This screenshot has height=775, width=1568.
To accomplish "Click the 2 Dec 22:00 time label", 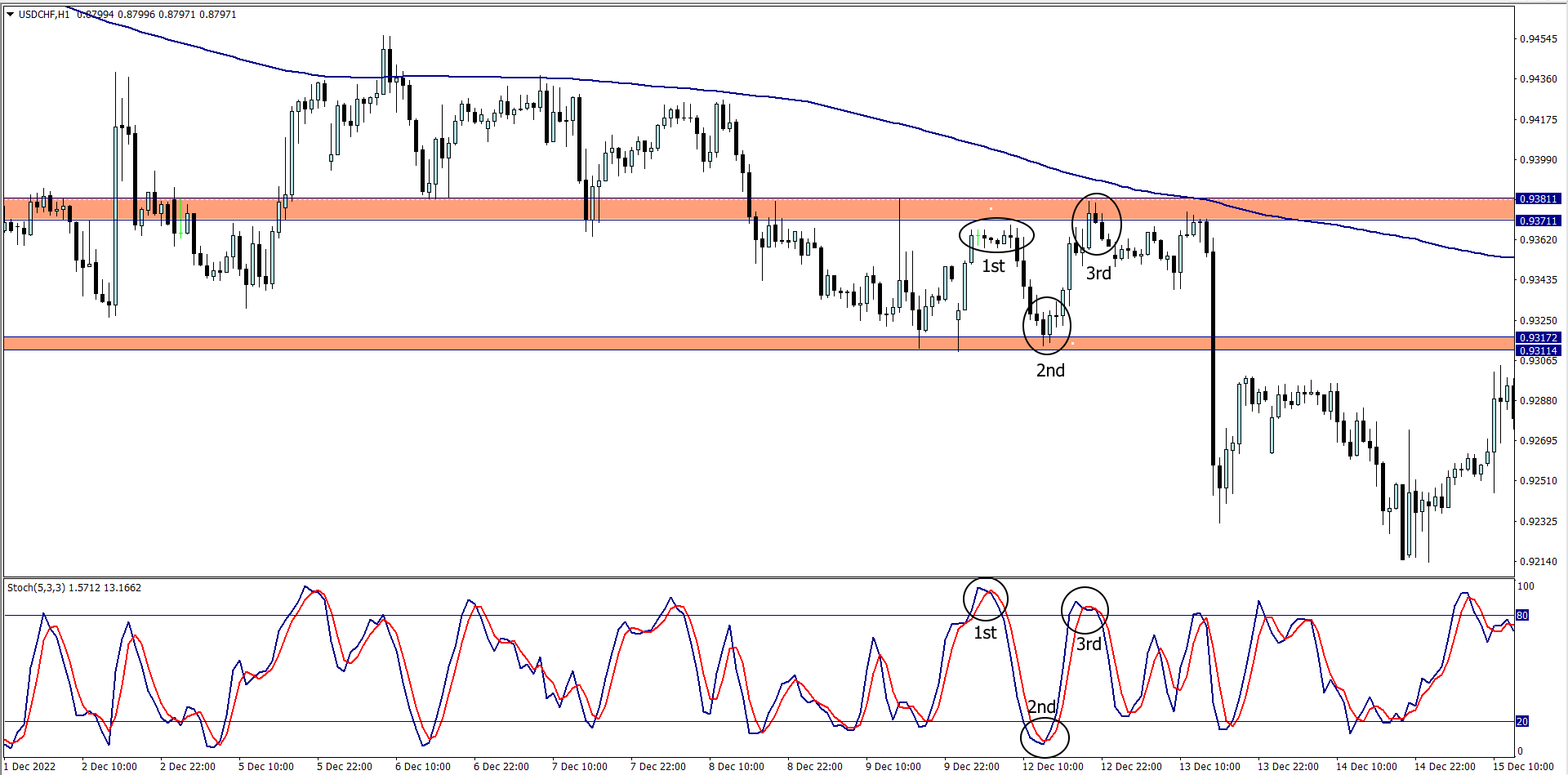I will coord(188,767).
